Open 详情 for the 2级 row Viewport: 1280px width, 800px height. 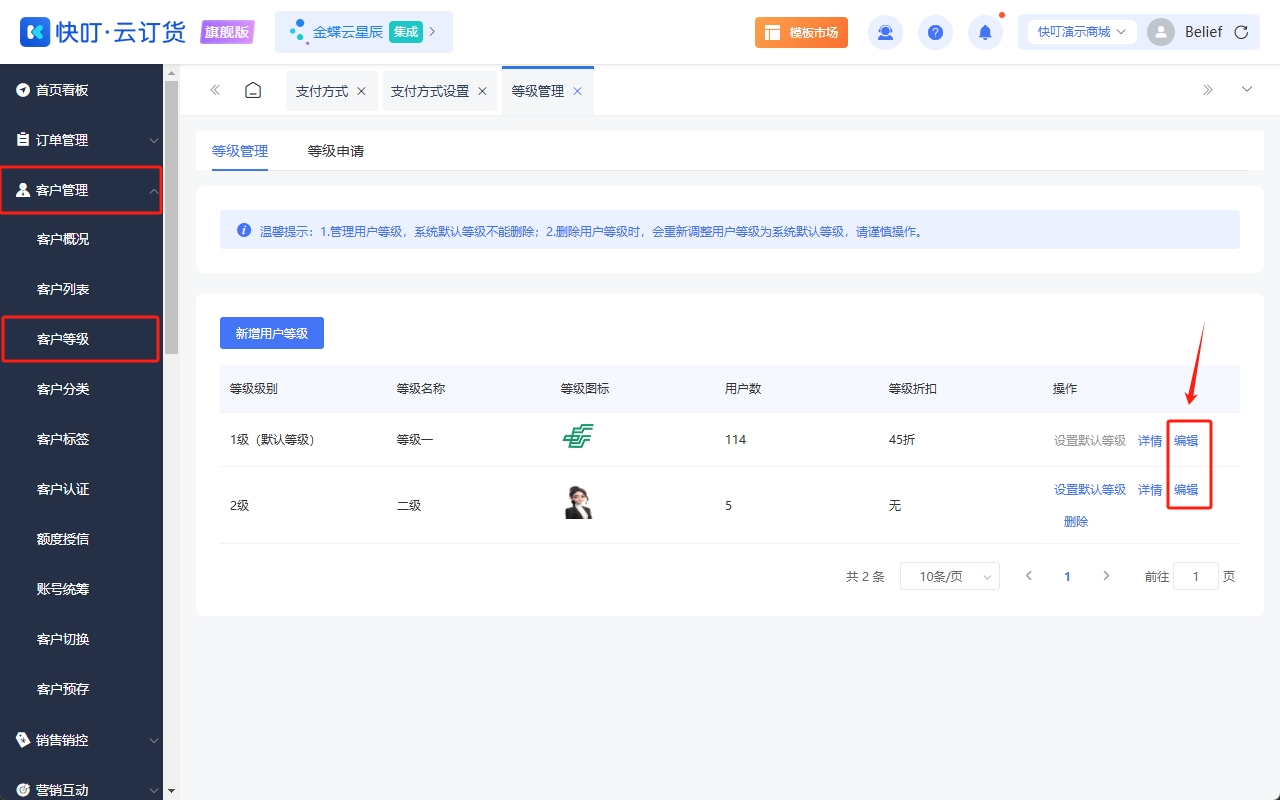1150,490
